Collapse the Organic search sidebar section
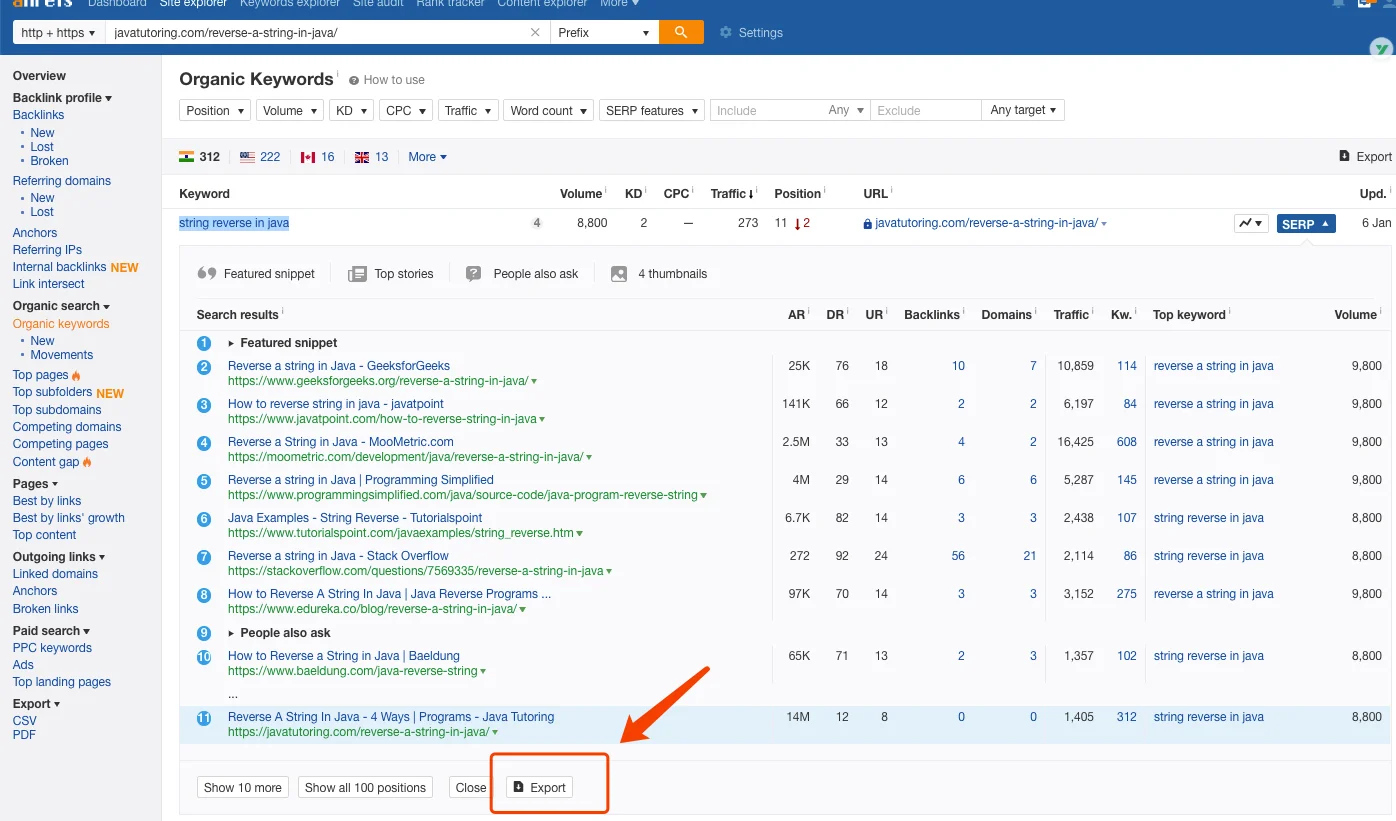Viewport: 1396px width, 821px height. click(x=61, y=306)
